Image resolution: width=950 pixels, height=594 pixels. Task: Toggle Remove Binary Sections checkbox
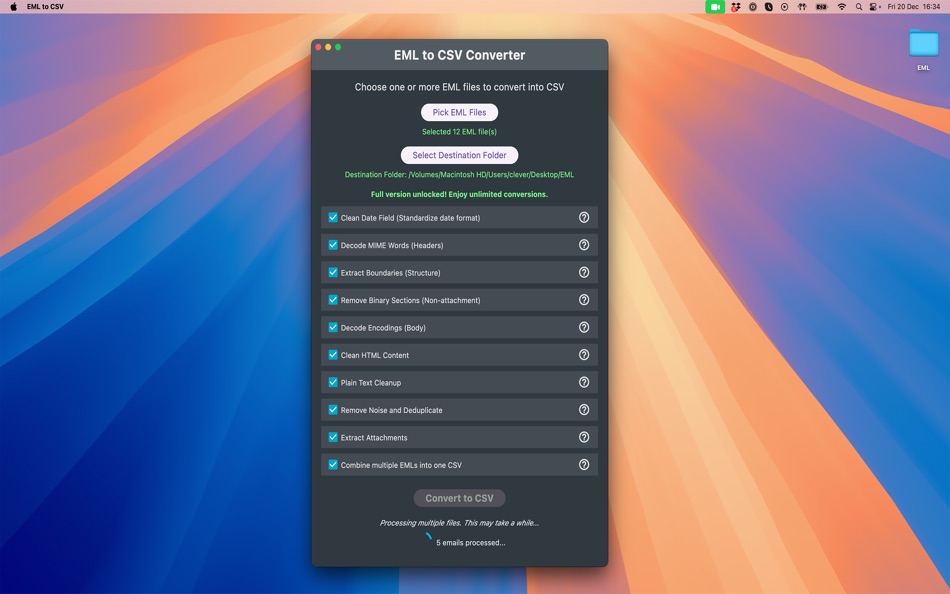(333, 299)
